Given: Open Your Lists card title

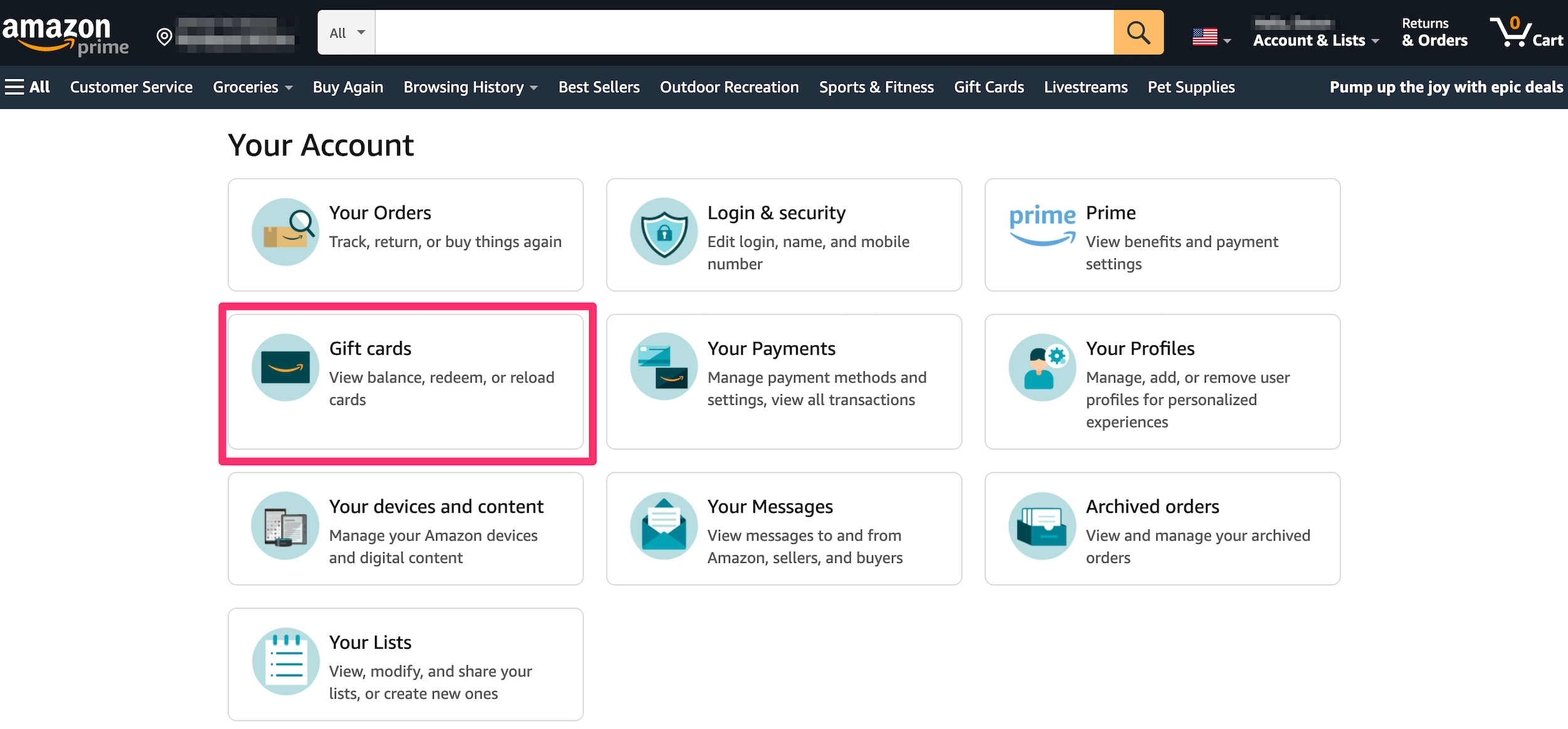Looking at the screenshot, I should coord(370,642).
